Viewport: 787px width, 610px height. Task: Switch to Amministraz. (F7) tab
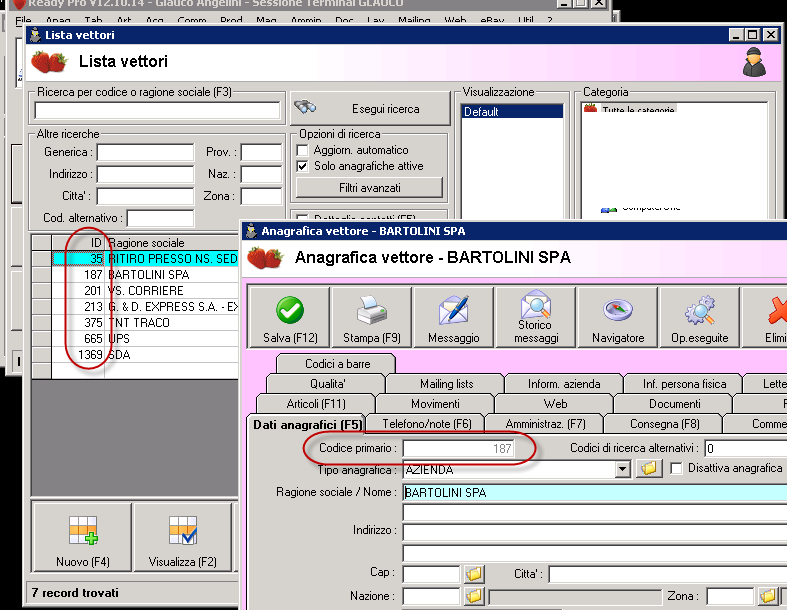click(x=546, y=424)
